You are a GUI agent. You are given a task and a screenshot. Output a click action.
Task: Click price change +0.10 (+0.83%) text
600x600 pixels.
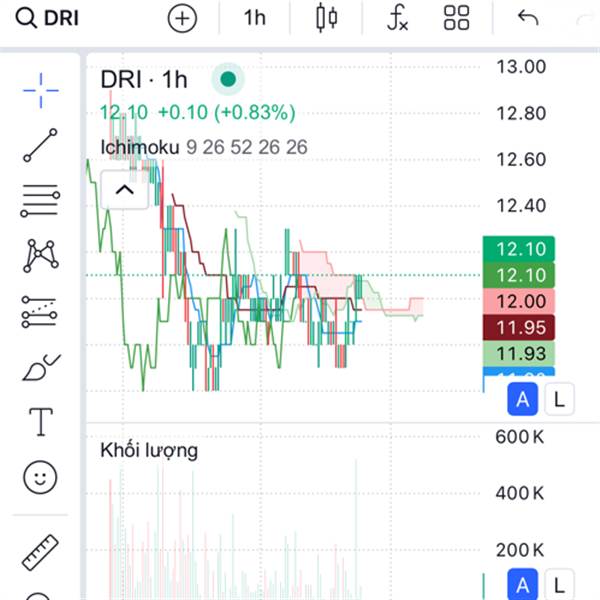point(227,112)
